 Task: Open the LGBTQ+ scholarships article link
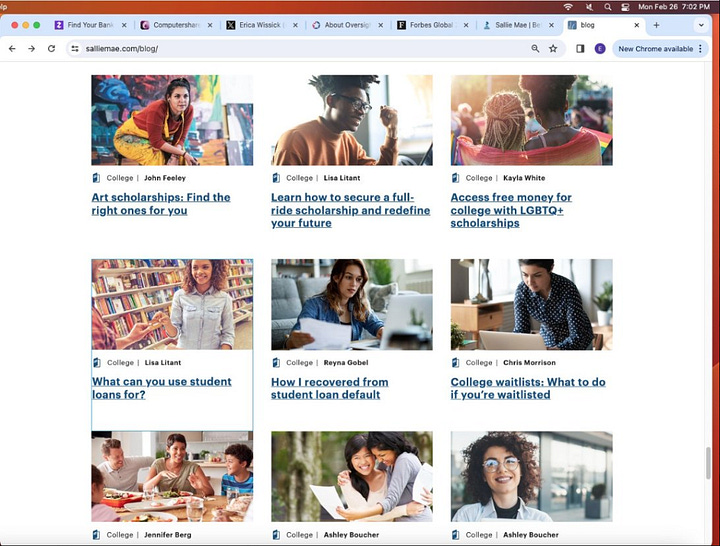[x=511, y=210]
